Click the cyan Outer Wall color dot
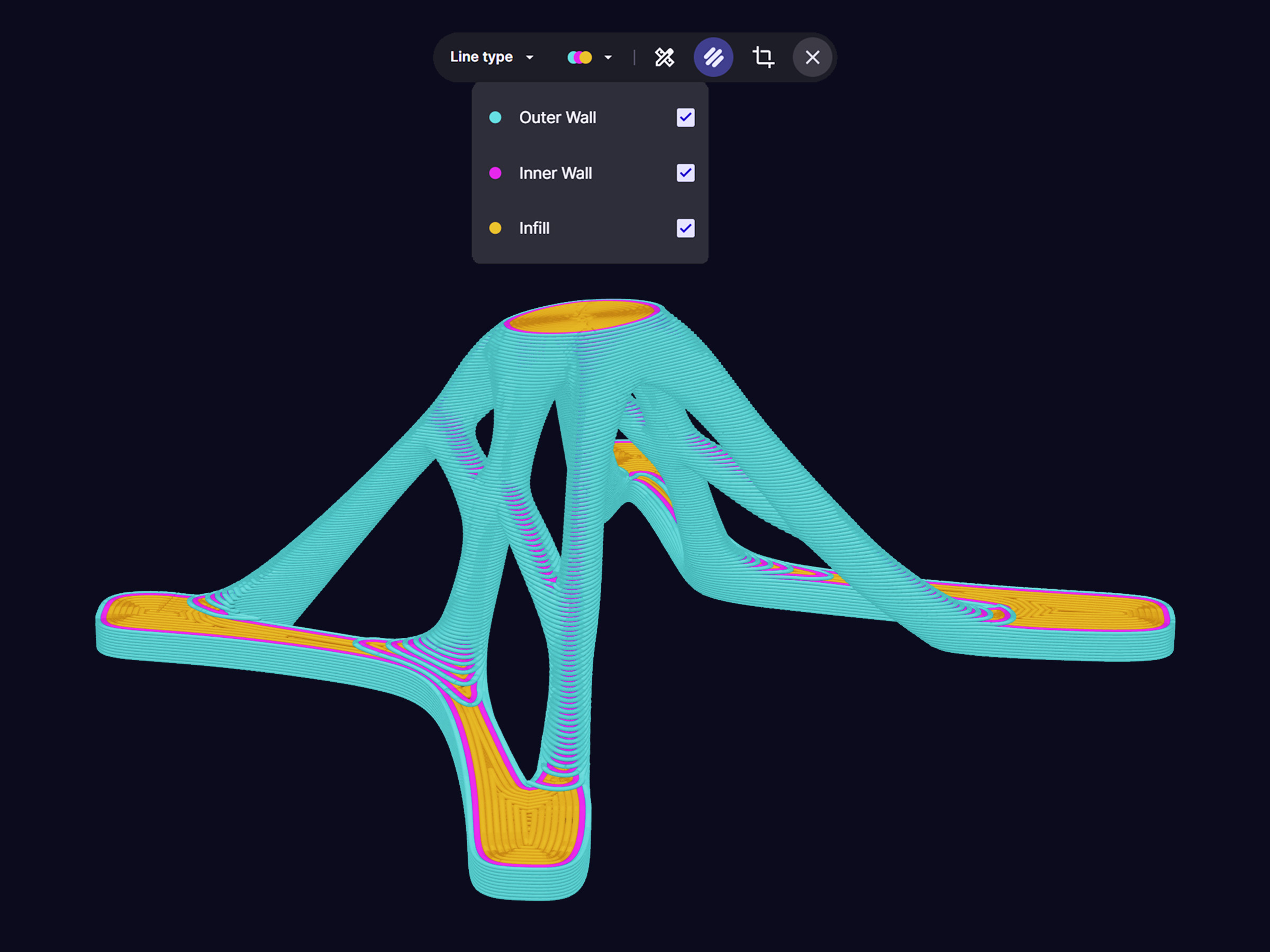Image resolution: width=1270 pixels, height=952 pixels. pos(495,117)
